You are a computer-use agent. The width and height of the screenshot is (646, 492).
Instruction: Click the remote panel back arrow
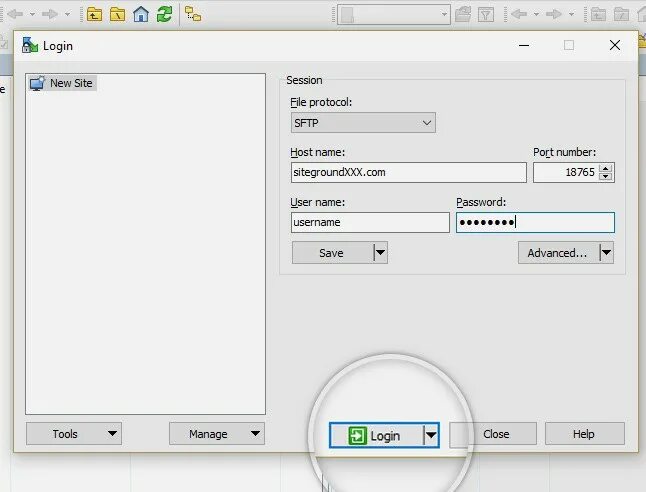(x=519, y=14)
